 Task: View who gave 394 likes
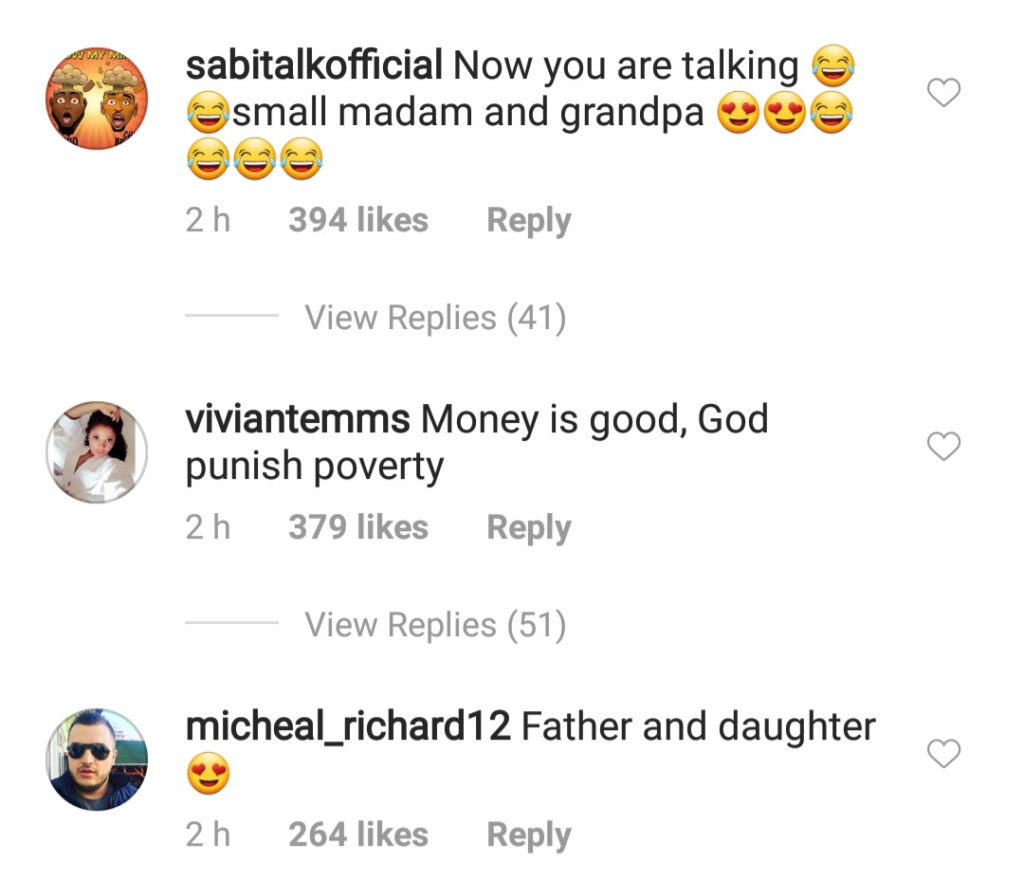click(x=359, y=220)
